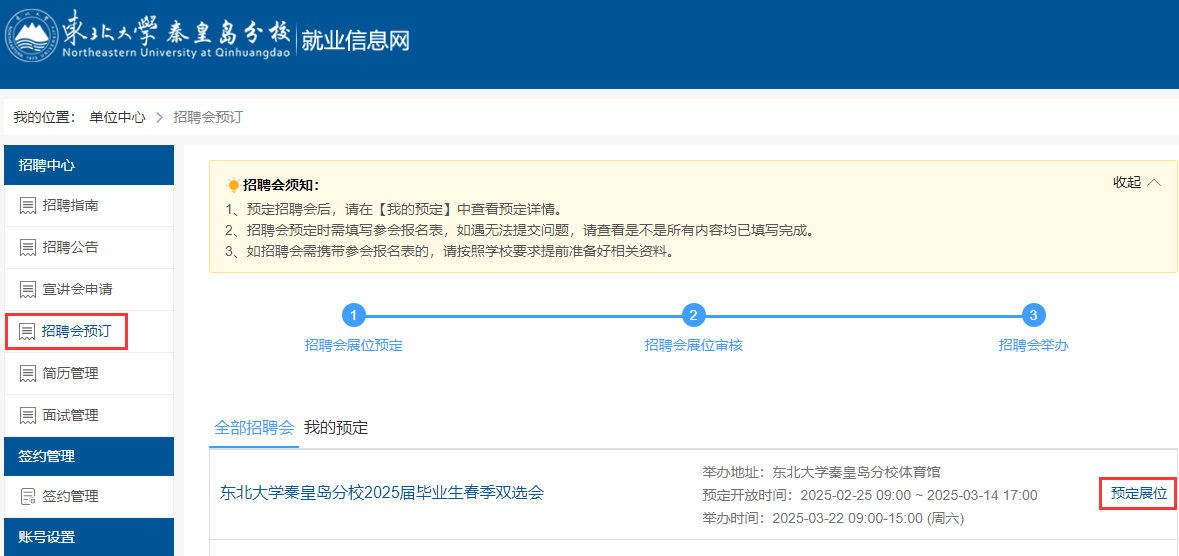
Task: Click the icon beside 宣讲会申请
Action: click(28, 290)
